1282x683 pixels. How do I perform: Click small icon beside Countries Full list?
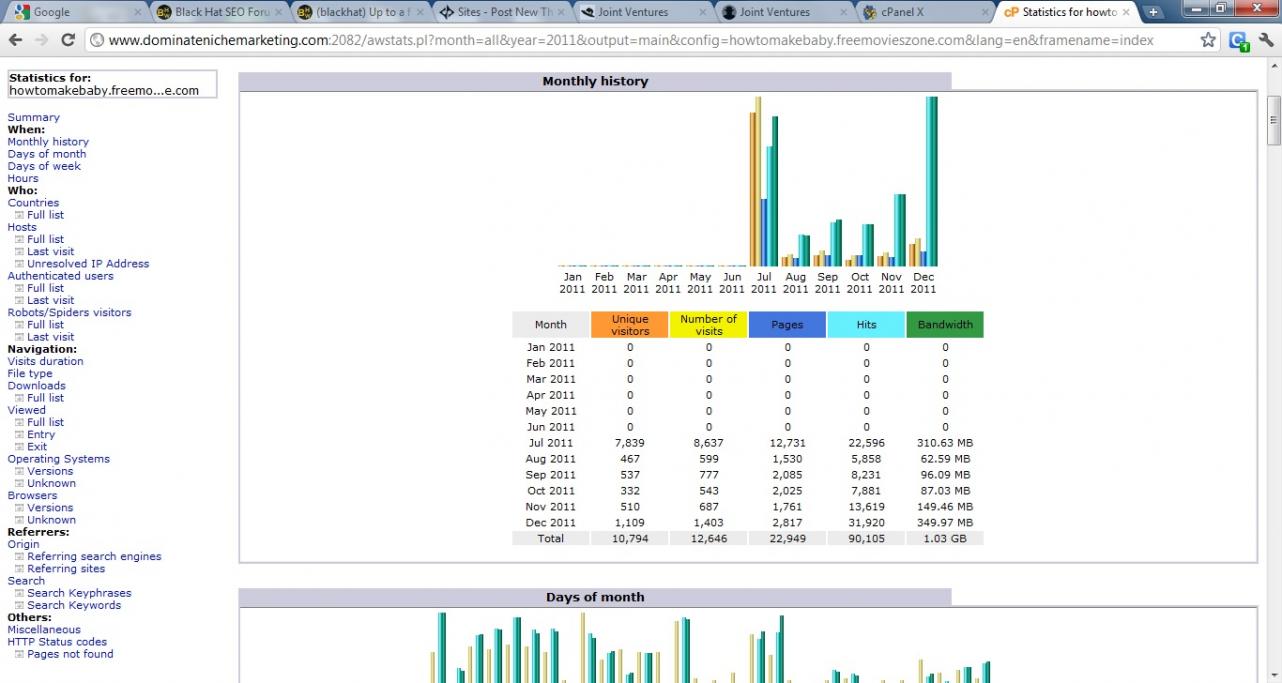coord(20,215)
